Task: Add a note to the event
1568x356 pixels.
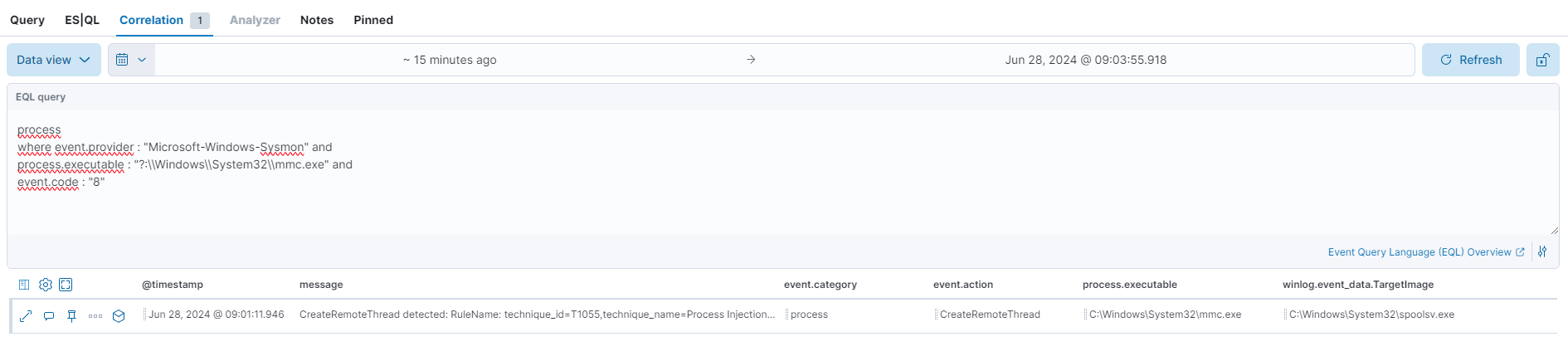Action: point(49,315)
